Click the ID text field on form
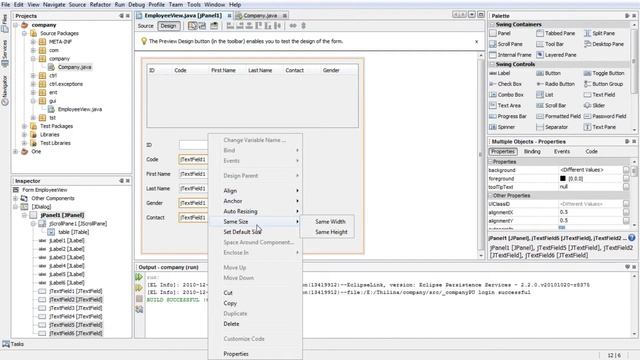Image resolution: width=640 pixels, height=360 pixels. coord(193,144)
